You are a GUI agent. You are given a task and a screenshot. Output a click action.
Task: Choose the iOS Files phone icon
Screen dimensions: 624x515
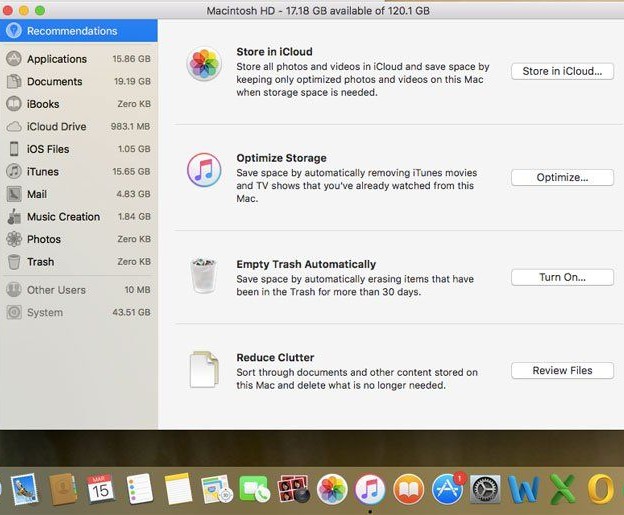(x=14, y=149)
